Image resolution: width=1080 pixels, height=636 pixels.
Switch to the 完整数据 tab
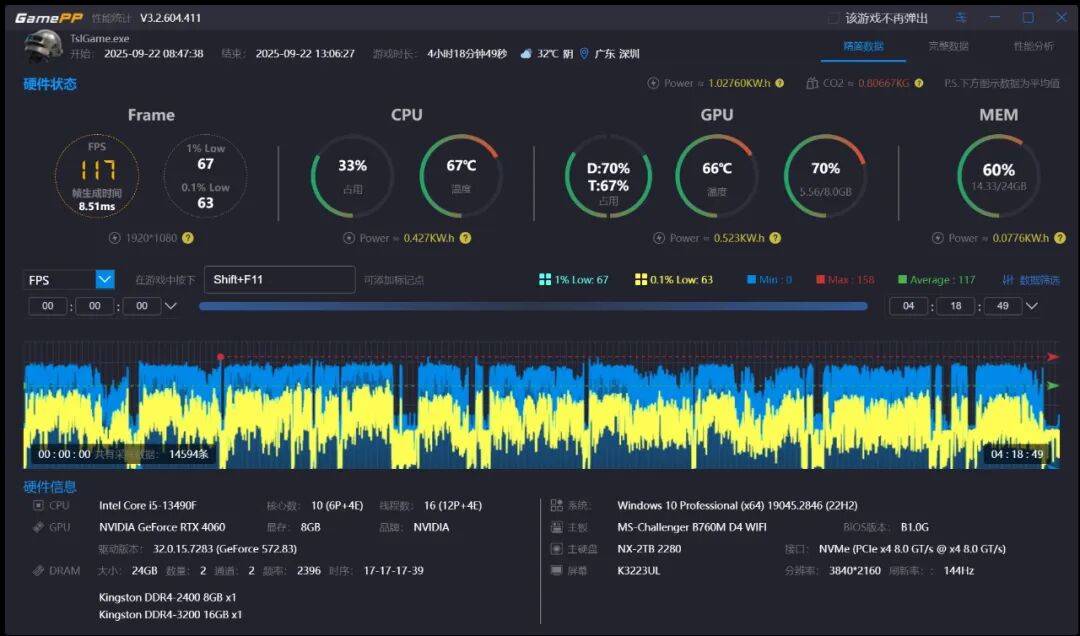coord(948,46)
